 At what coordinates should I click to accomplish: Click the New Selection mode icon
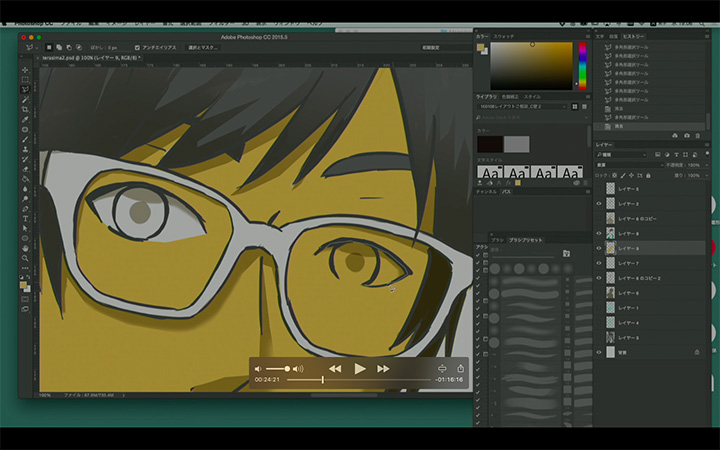[x=49, y=47]
